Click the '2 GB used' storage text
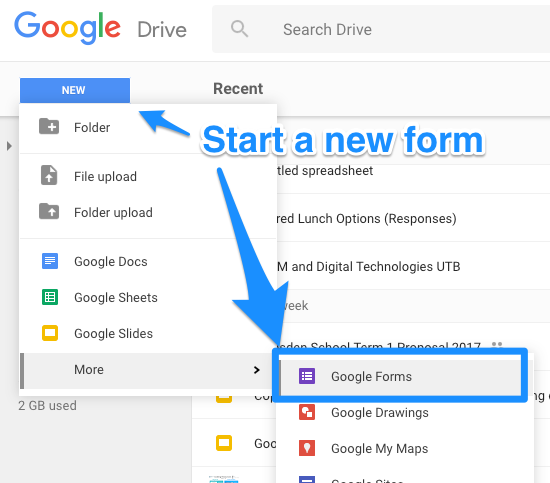 tap(47, 406)
